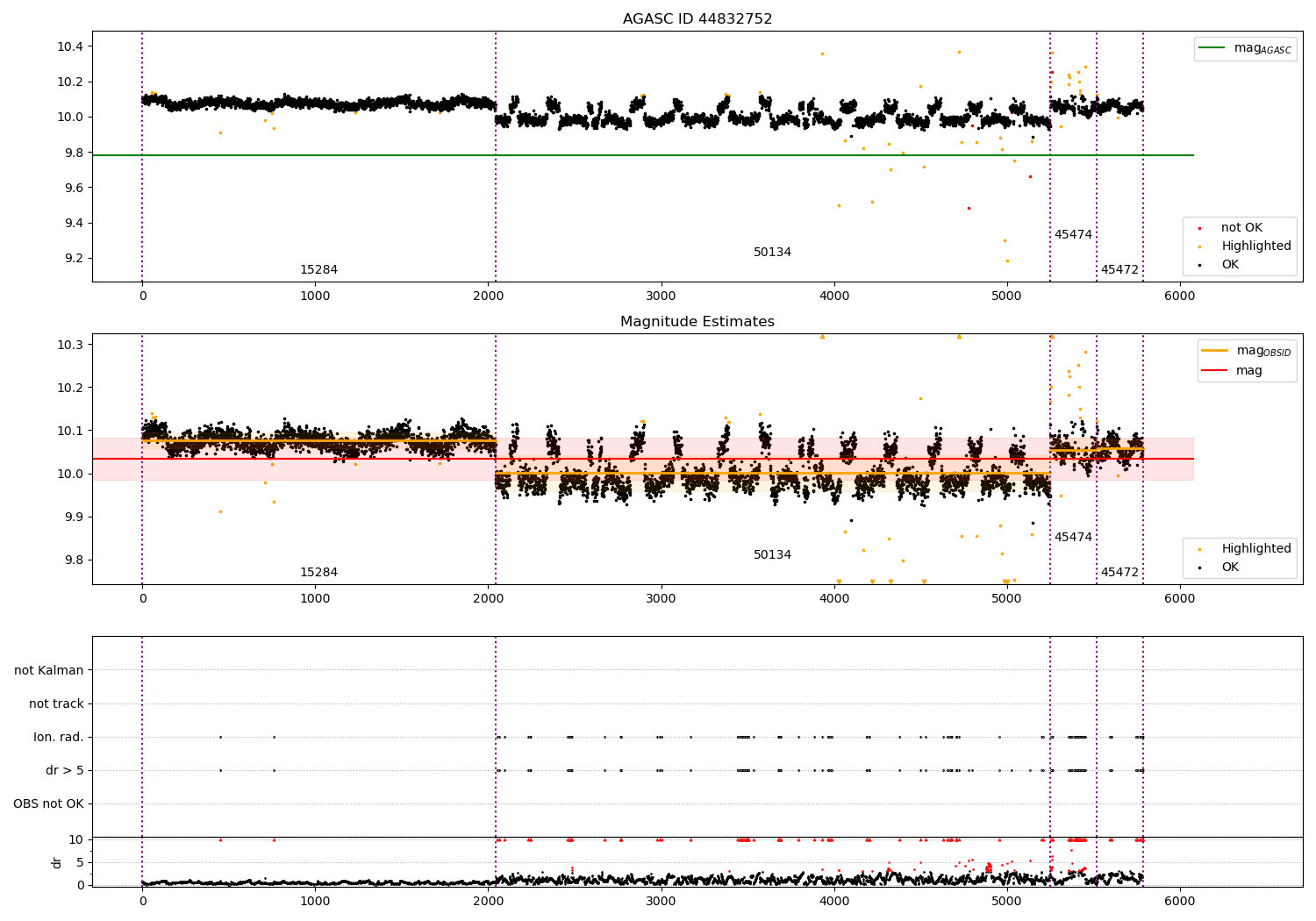Click x-tick 6000 under bottom dr panel
This screenshot has height=921, width=1316.
tap(1179, 901)
